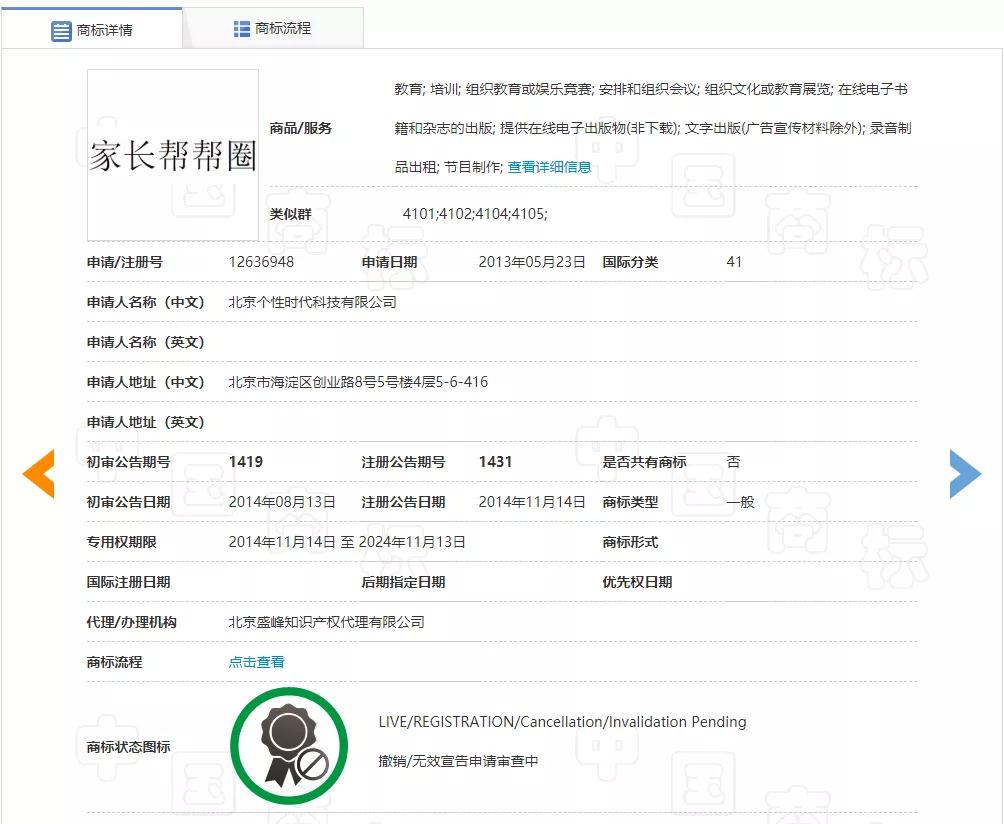
Task: Select the 专用权期限 date range
Action: 346,541
